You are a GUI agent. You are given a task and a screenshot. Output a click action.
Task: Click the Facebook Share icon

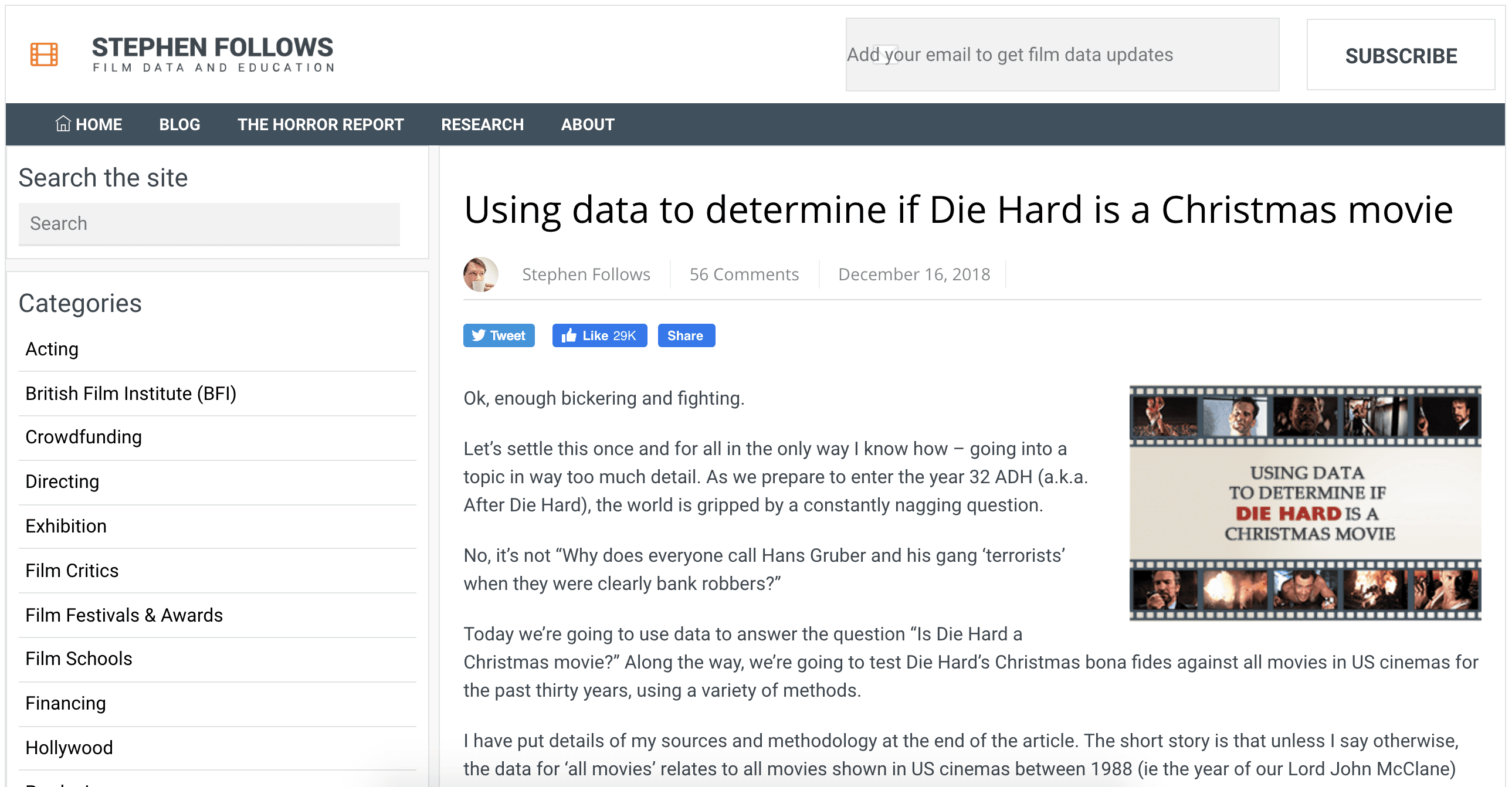point(686,335)
